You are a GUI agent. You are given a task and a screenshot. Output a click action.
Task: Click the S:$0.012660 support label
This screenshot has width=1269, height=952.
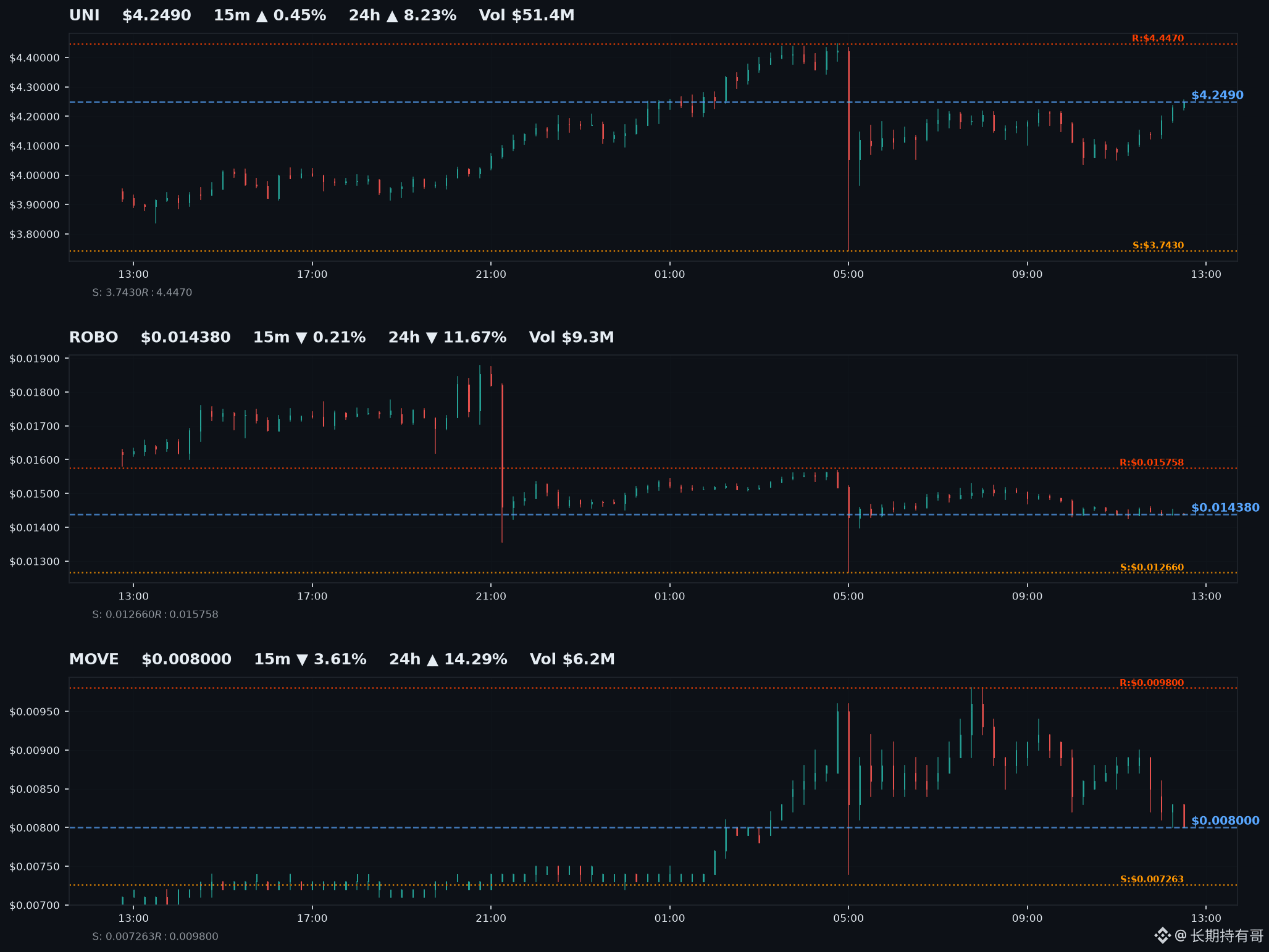click(x=1152, y=567)
